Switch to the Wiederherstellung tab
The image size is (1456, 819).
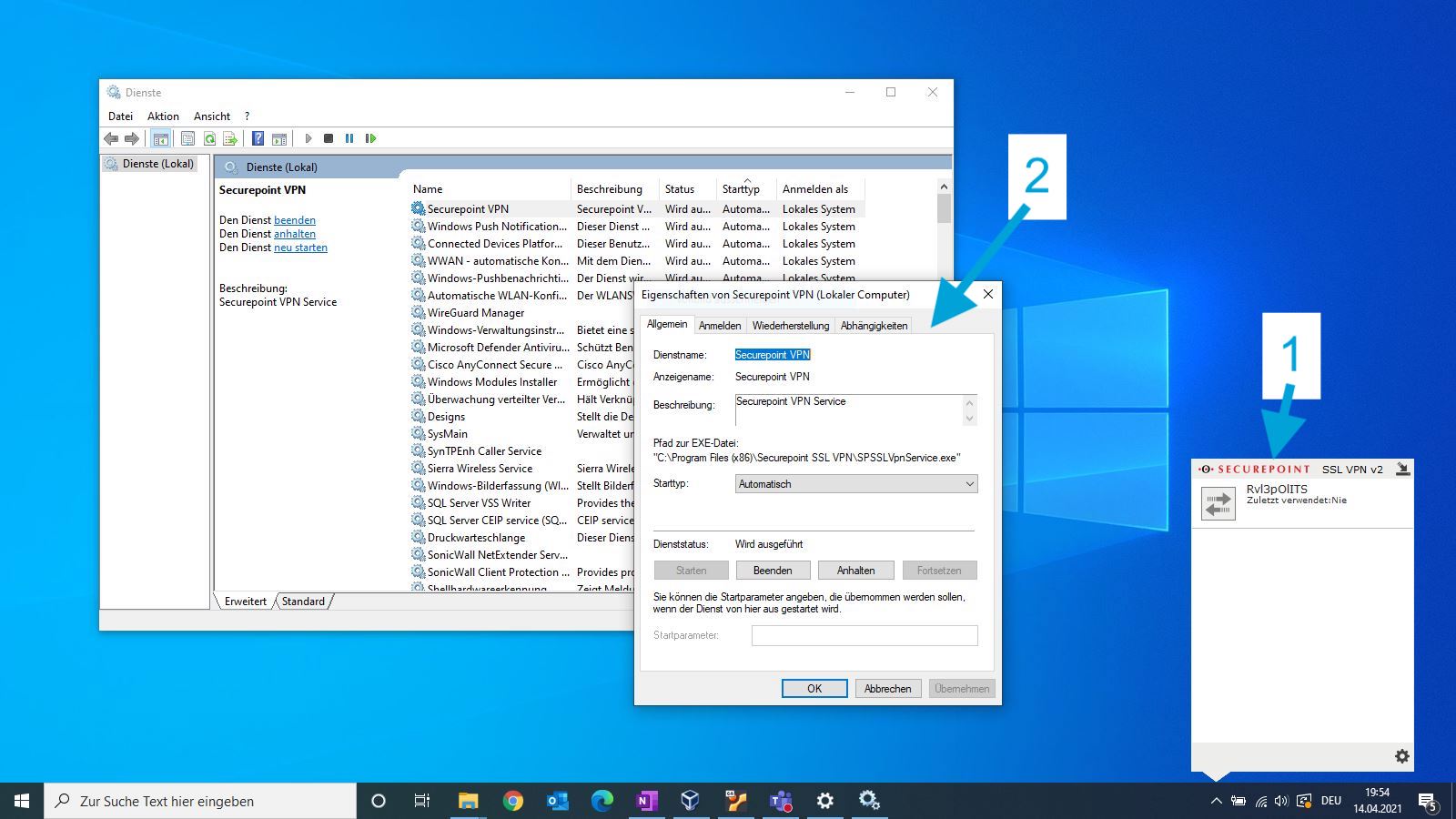[790, 326]
